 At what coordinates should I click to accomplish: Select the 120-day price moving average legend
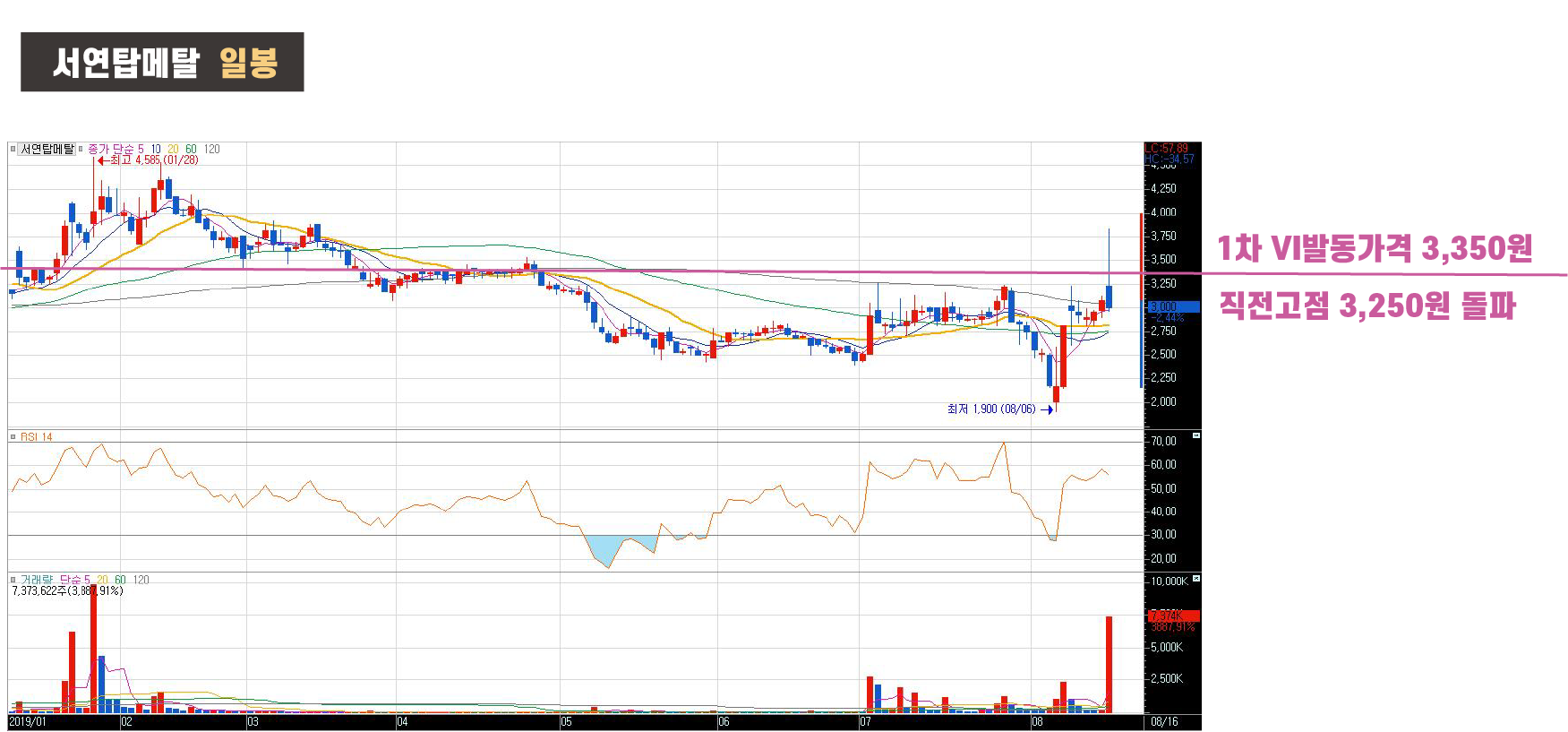211,149
